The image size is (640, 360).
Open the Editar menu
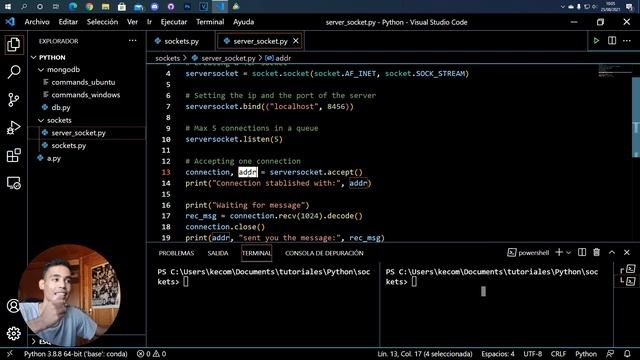pyautogui.click(x=68, y=22)
